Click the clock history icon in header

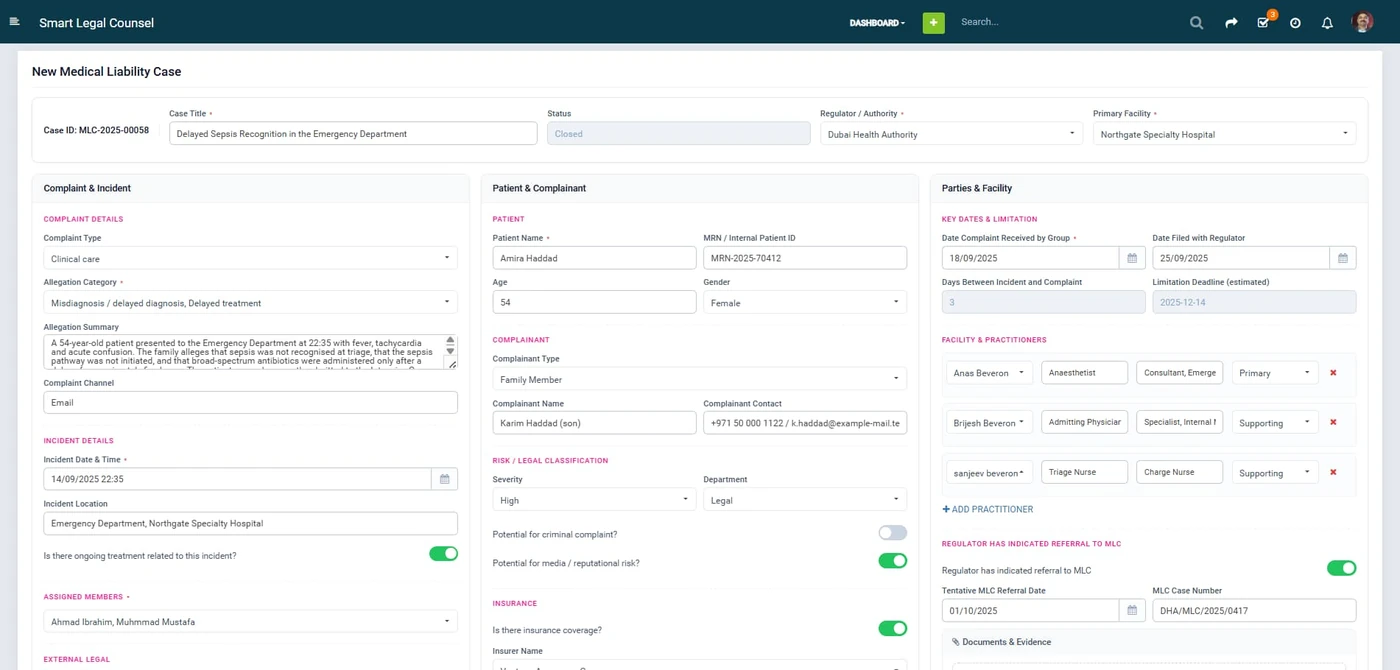(1295, 22)
